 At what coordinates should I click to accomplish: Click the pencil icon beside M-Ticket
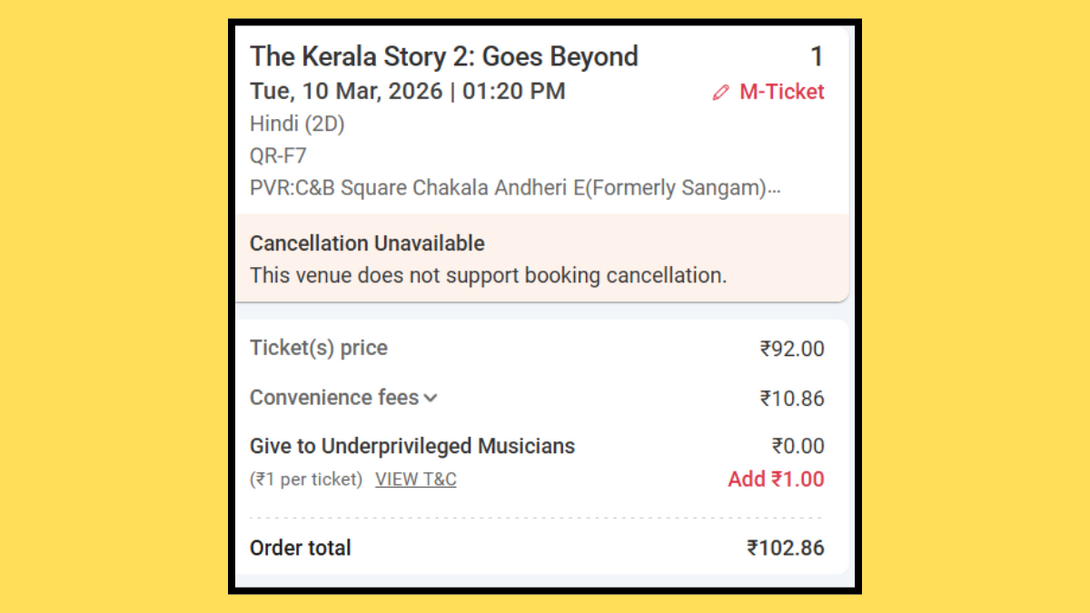(x=720, y=91)
